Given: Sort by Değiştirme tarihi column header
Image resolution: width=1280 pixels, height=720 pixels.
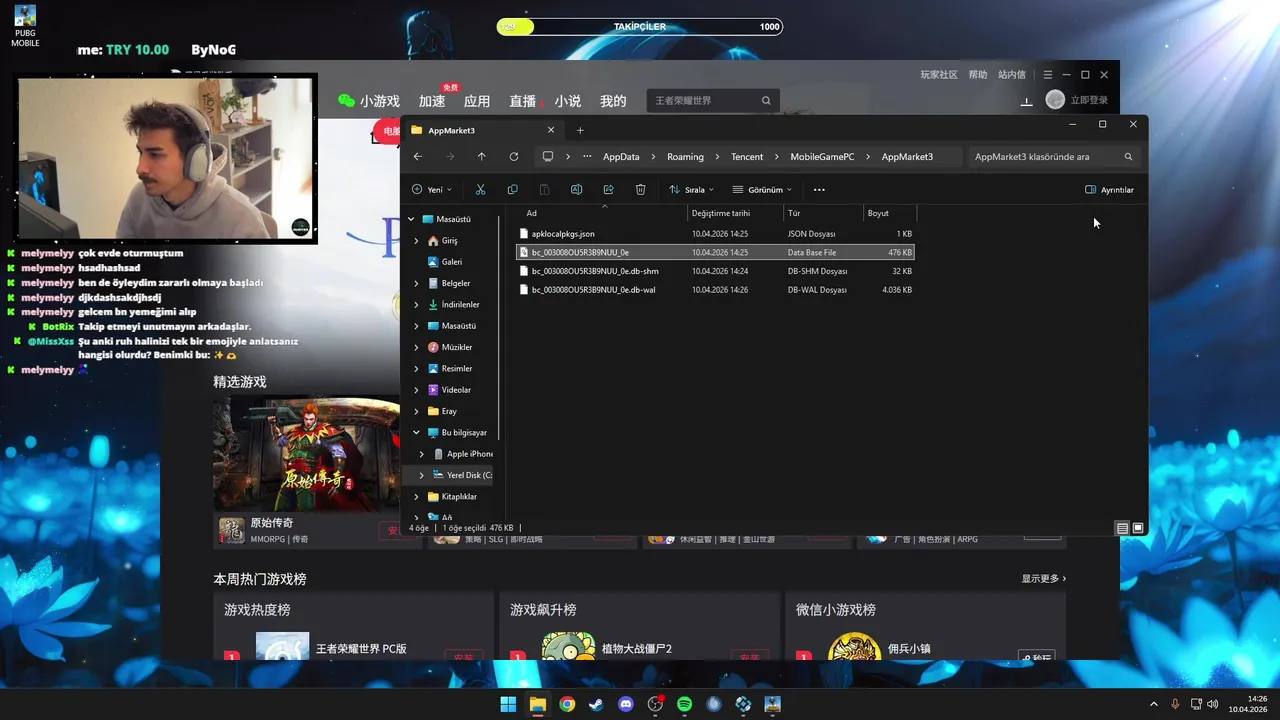Looking at the screenshot, I should tap(735, 213).
